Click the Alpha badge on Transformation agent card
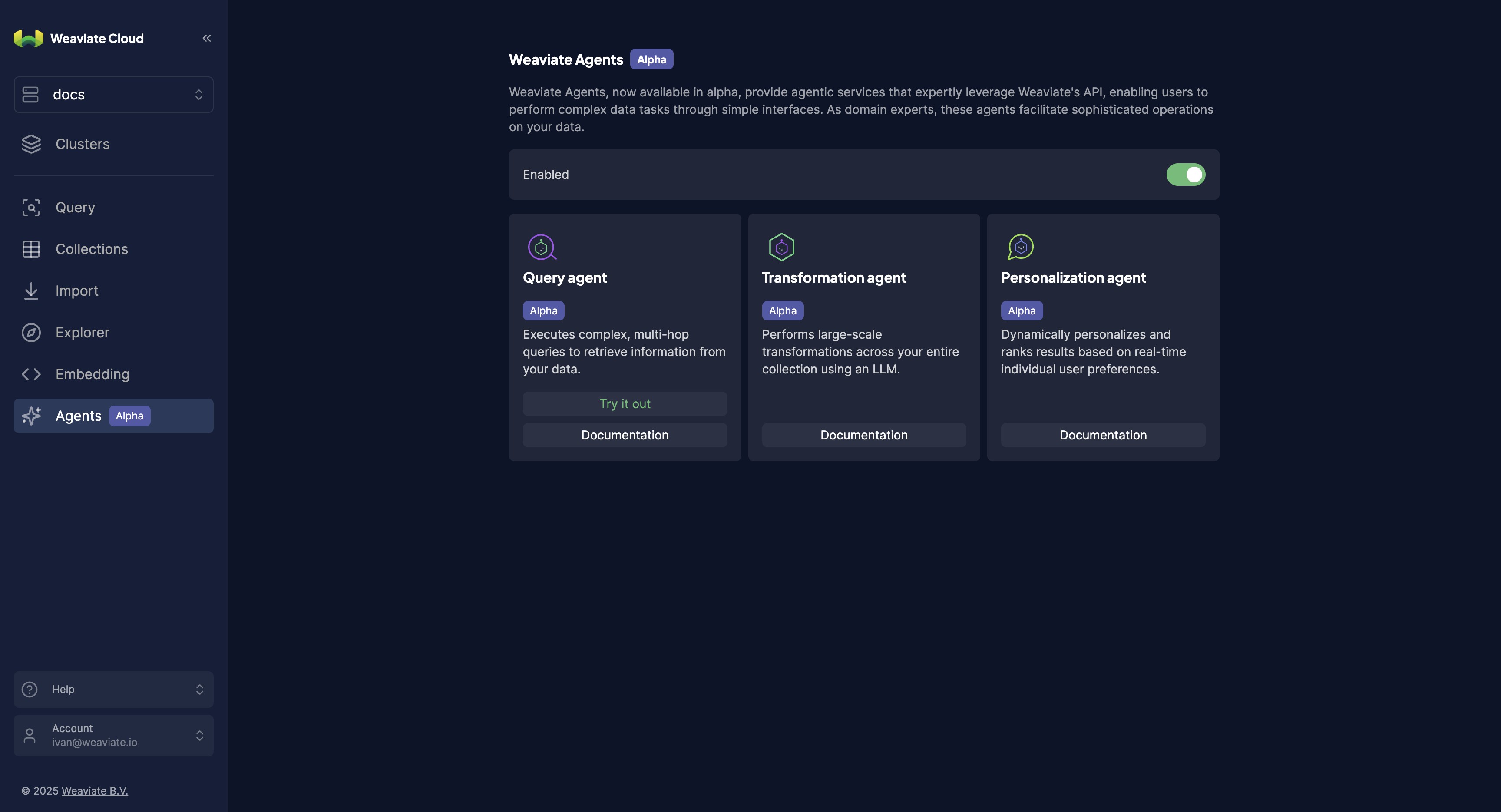Image resolution: width=1501 pixels, height=812 pixels. [x=783, y=310]
